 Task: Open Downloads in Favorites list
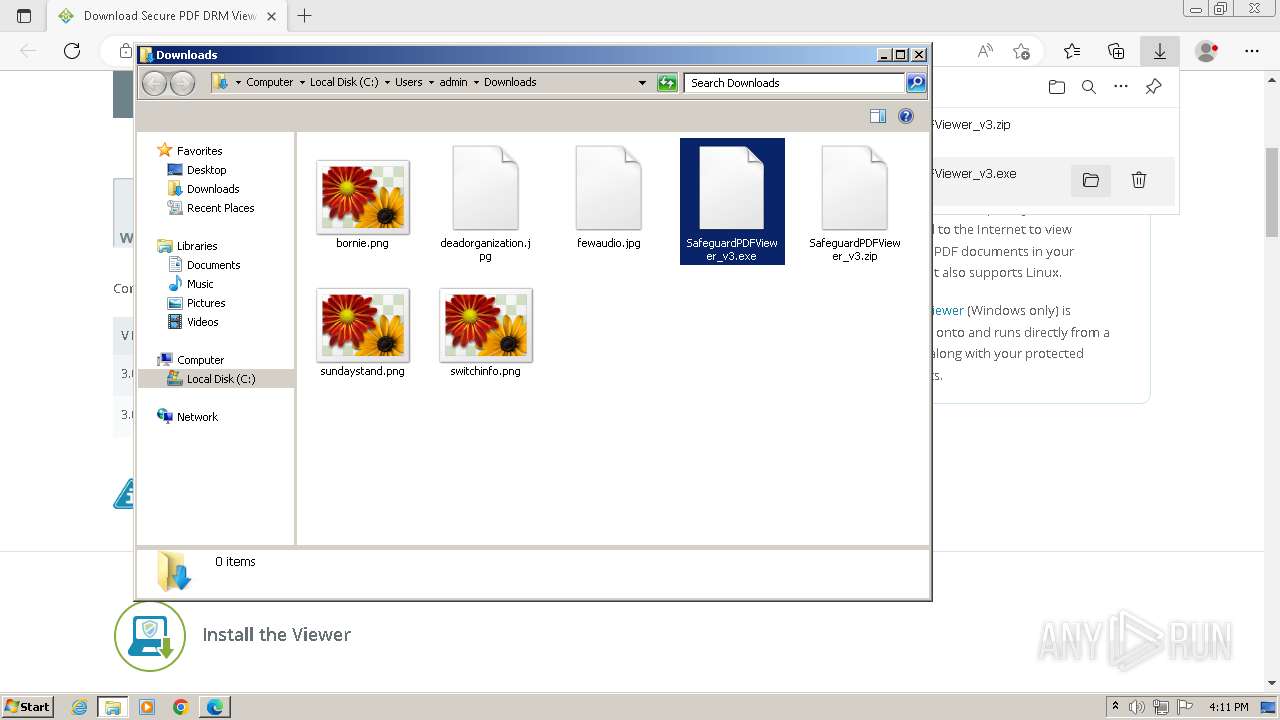coord(213,189)
